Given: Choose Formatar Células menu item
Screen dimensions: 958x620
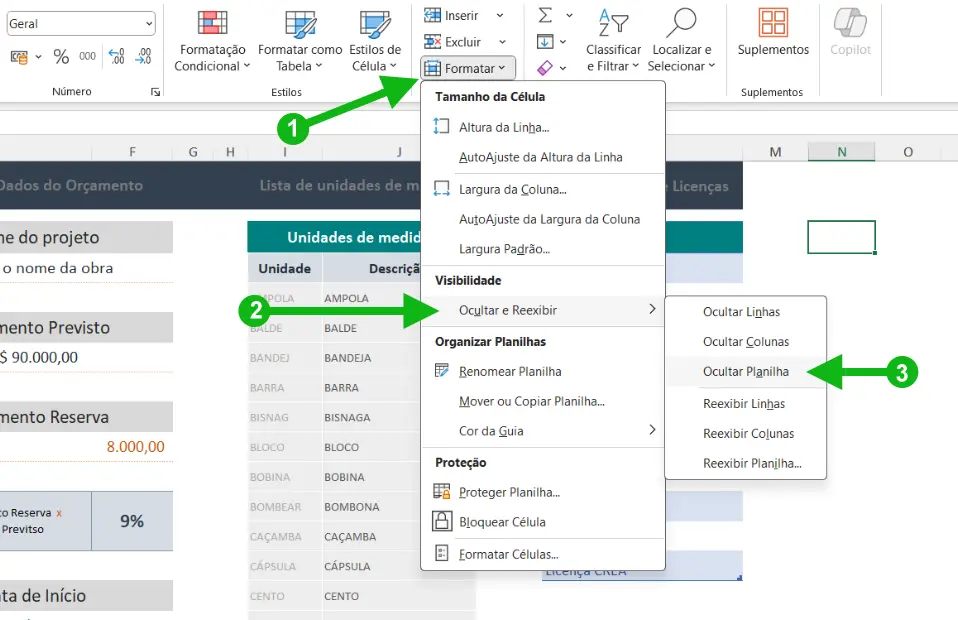Looking at the screenshot, I should tap(543, 555).
